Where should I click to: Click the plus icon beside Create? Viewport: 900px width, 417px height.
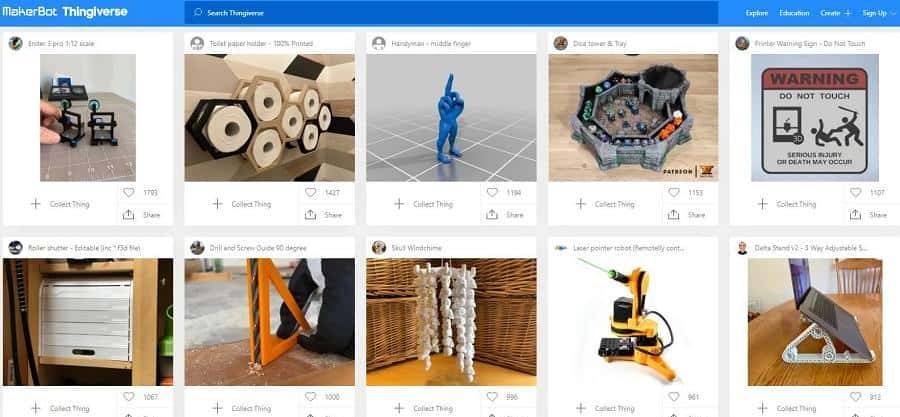coord(848,13)
